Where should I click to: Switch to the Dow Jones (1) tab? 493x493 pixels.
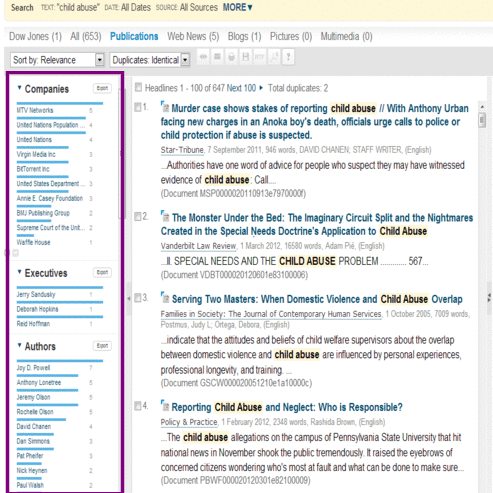pos(35,36)
